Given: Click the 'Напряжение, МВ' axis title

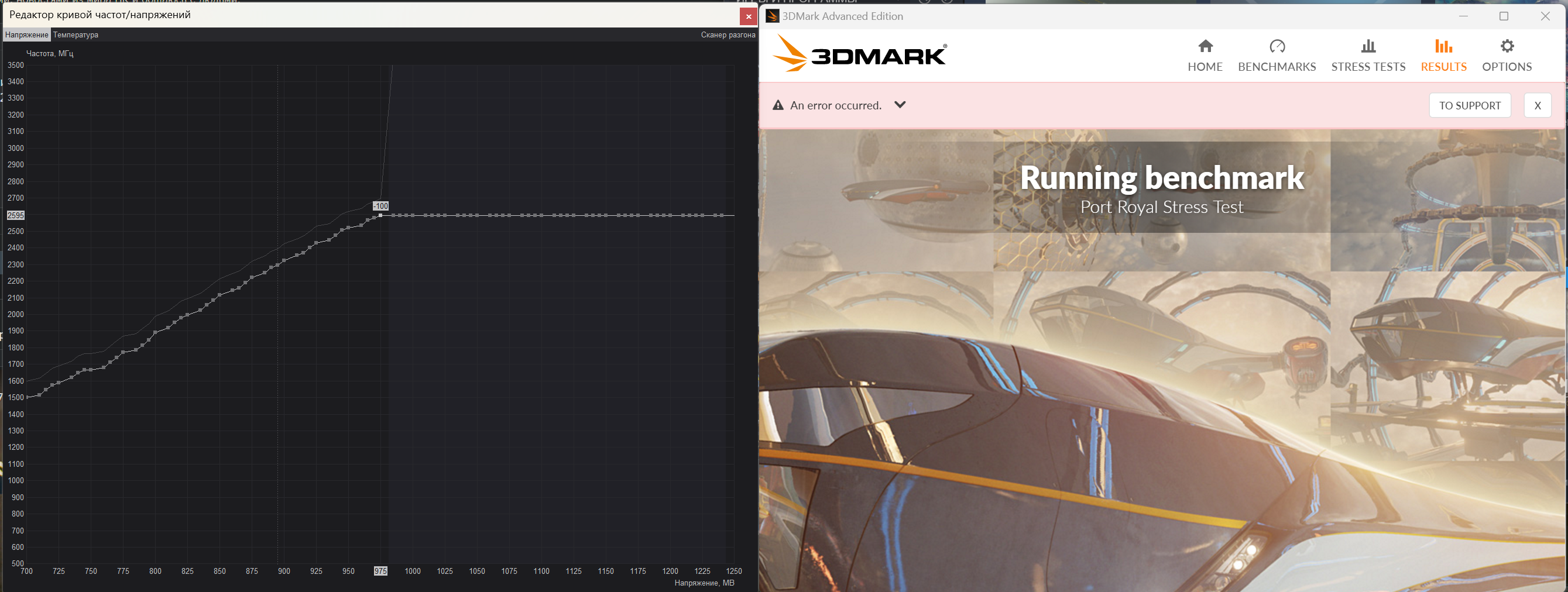Looking at the screenshot, I should [704, 583].
